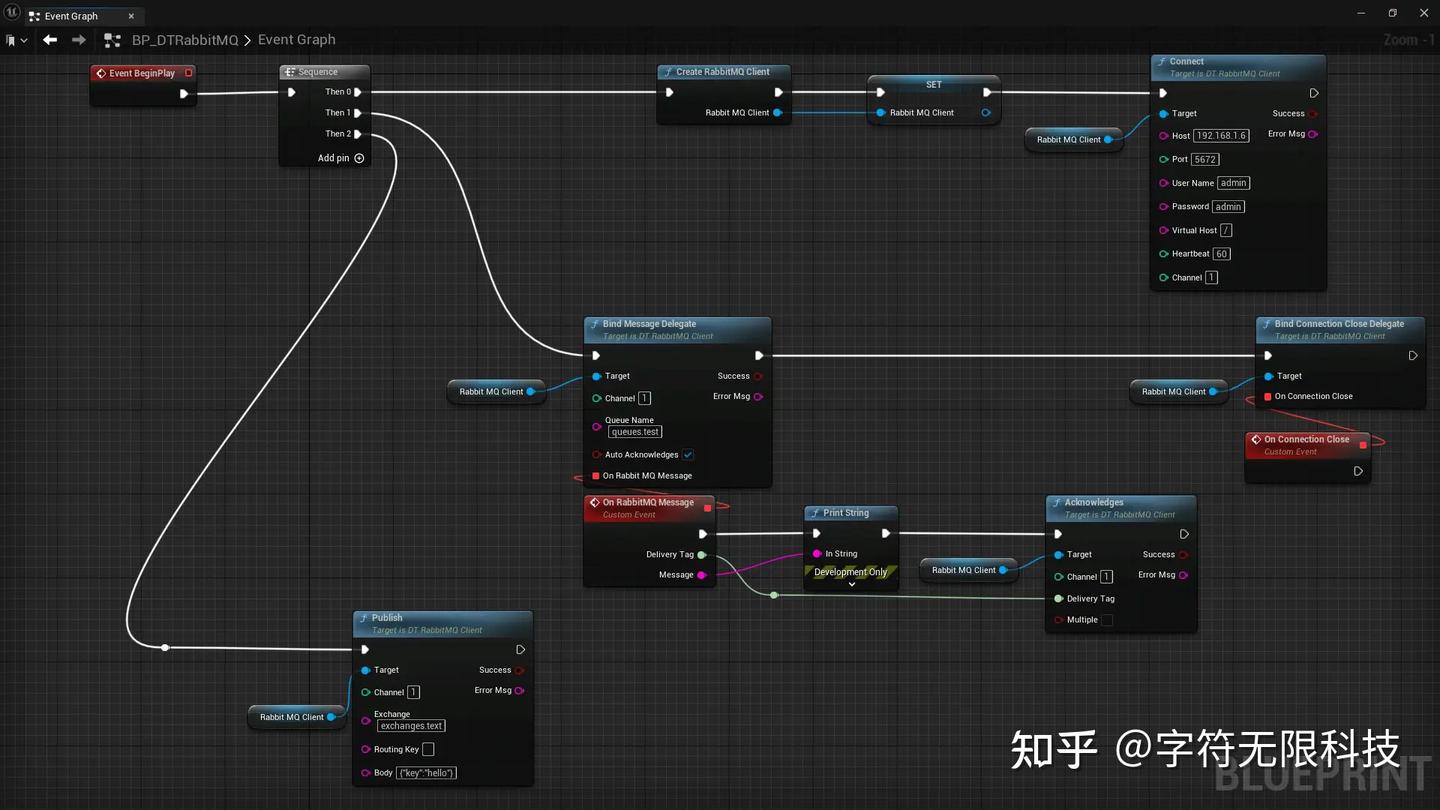
Task: Edit Heartbeat field 60
Action: click(x=1222, y=254)
